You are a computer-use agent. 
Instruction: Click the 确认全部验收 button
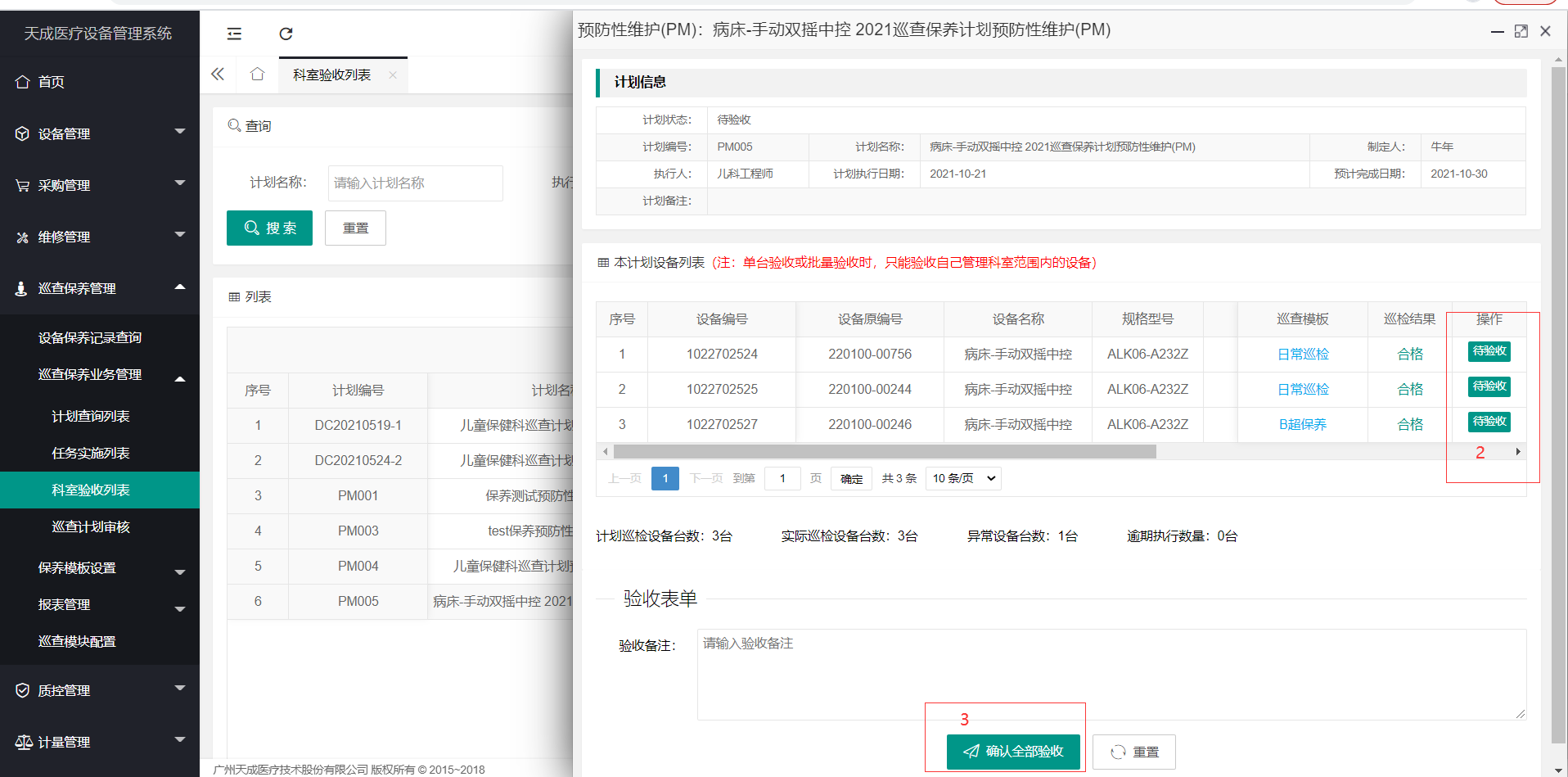pyautogui.click(x=1013, y=752)
